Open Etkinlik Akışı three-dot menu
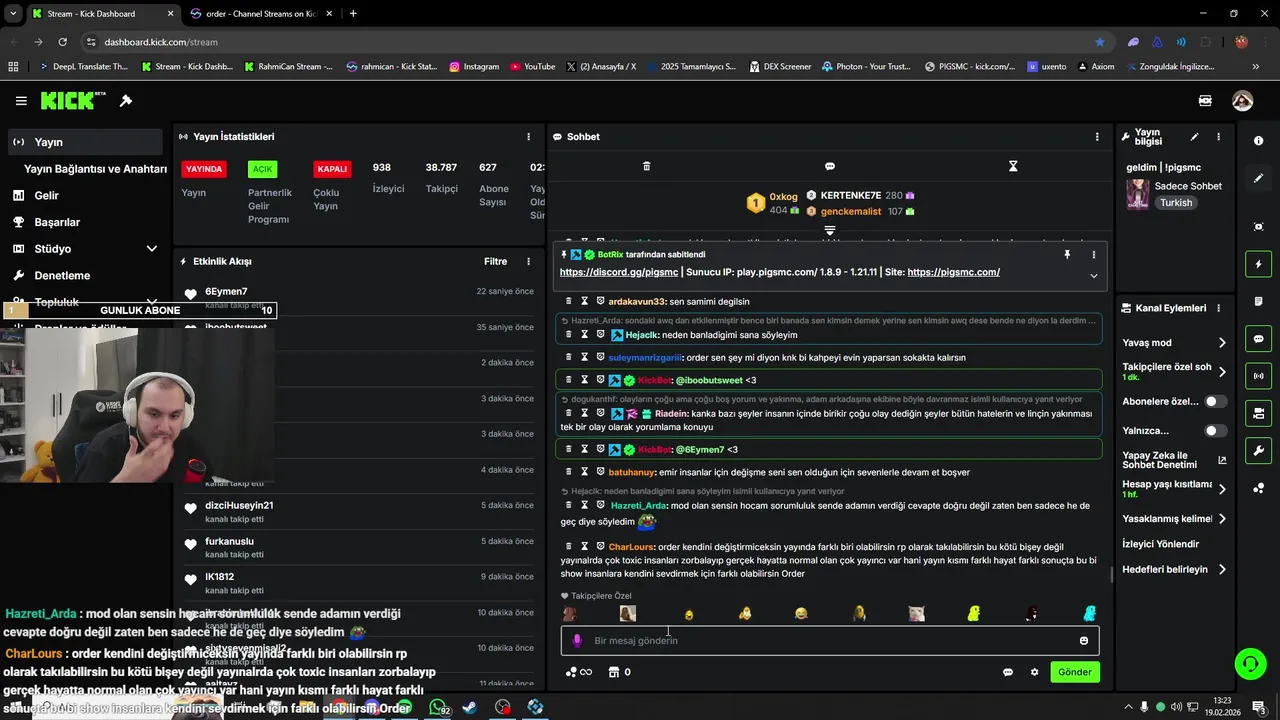 (529, 262)
